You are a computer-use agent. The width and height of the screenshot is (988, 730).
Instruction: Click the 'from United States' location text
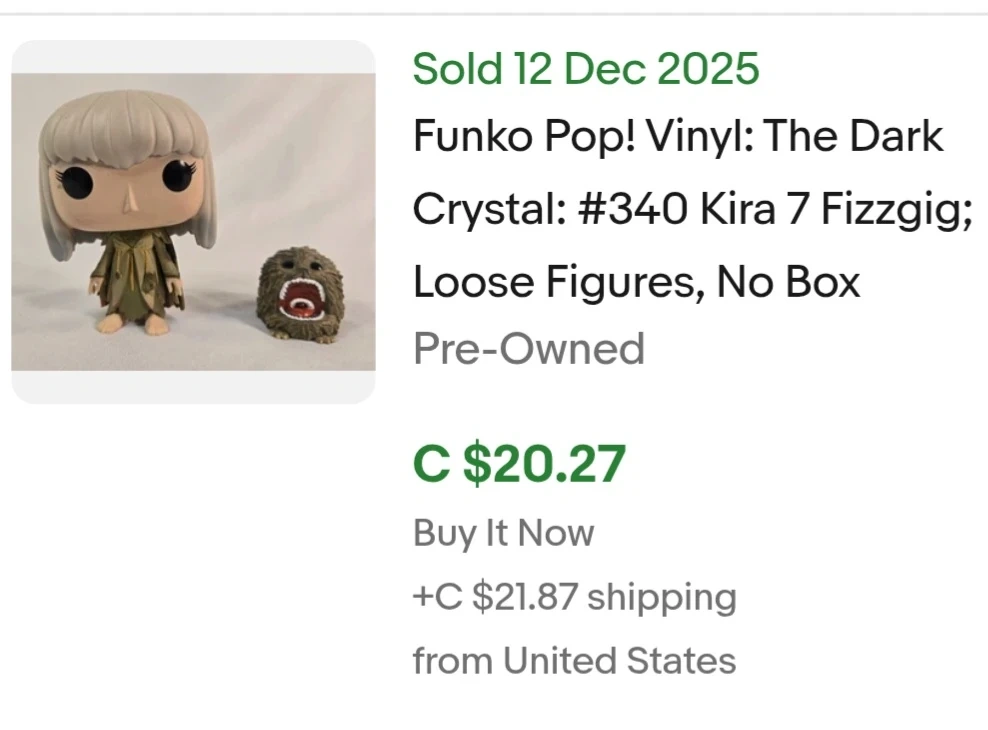pos(574,661)
